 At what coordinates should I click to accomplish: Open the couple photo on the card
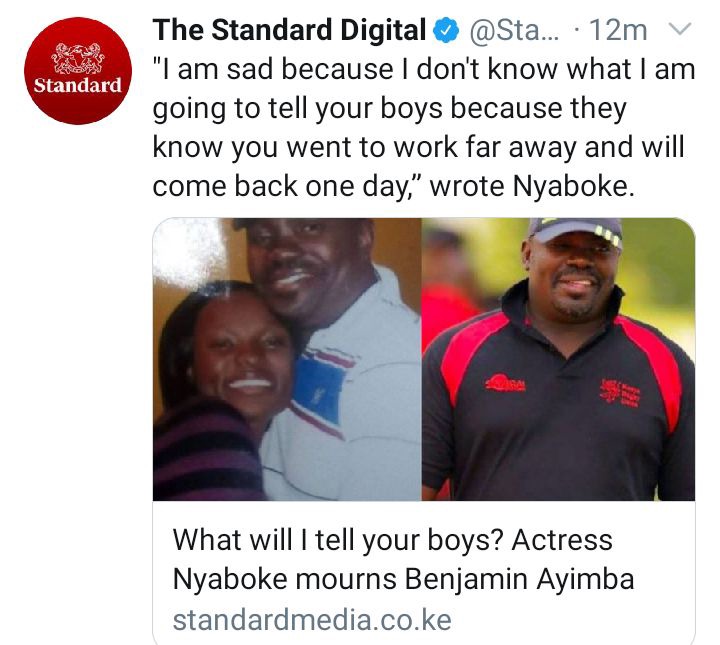tap(287, 359)
